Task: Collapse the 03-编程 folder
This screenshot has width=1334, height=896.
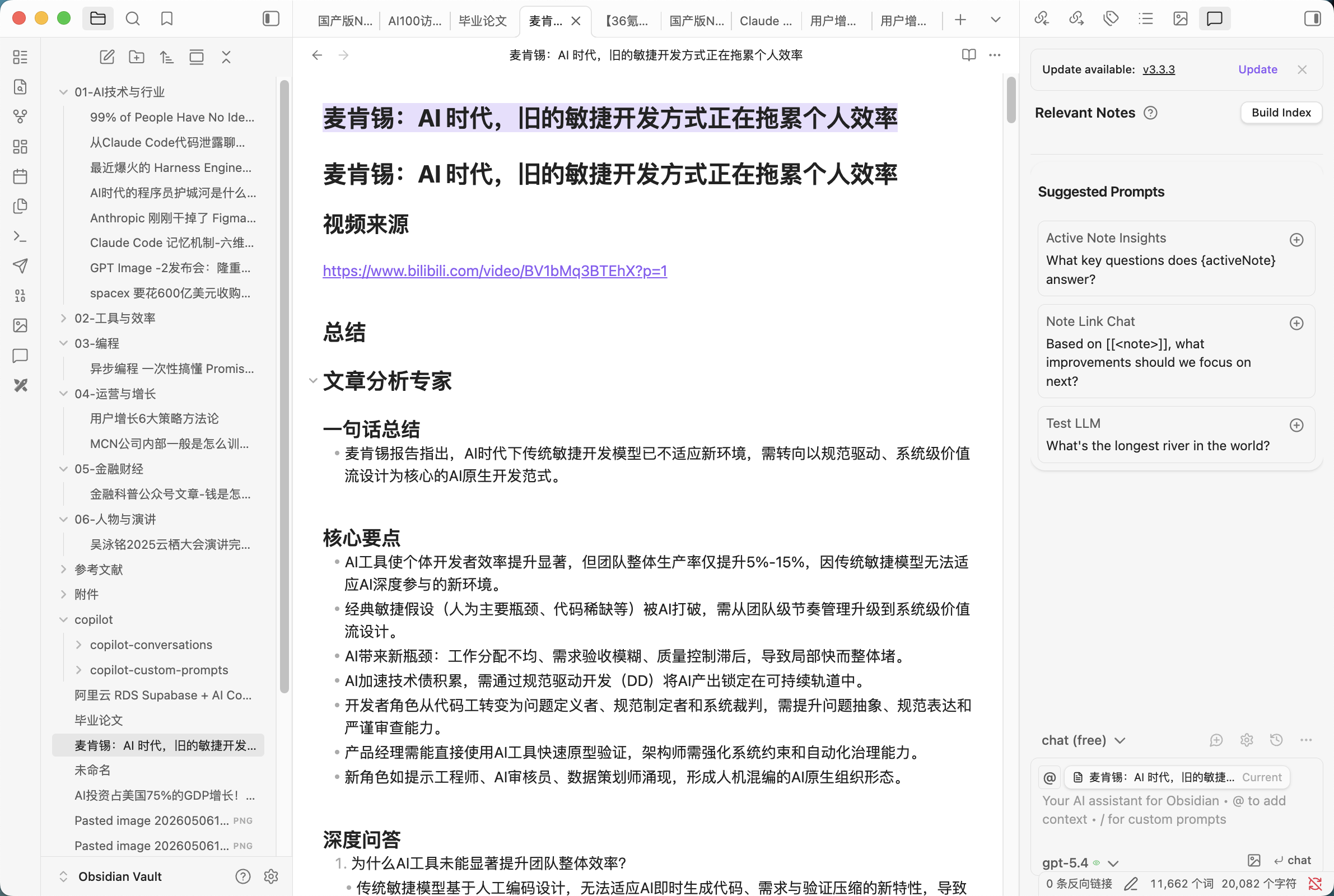Action: pos(63,343)
